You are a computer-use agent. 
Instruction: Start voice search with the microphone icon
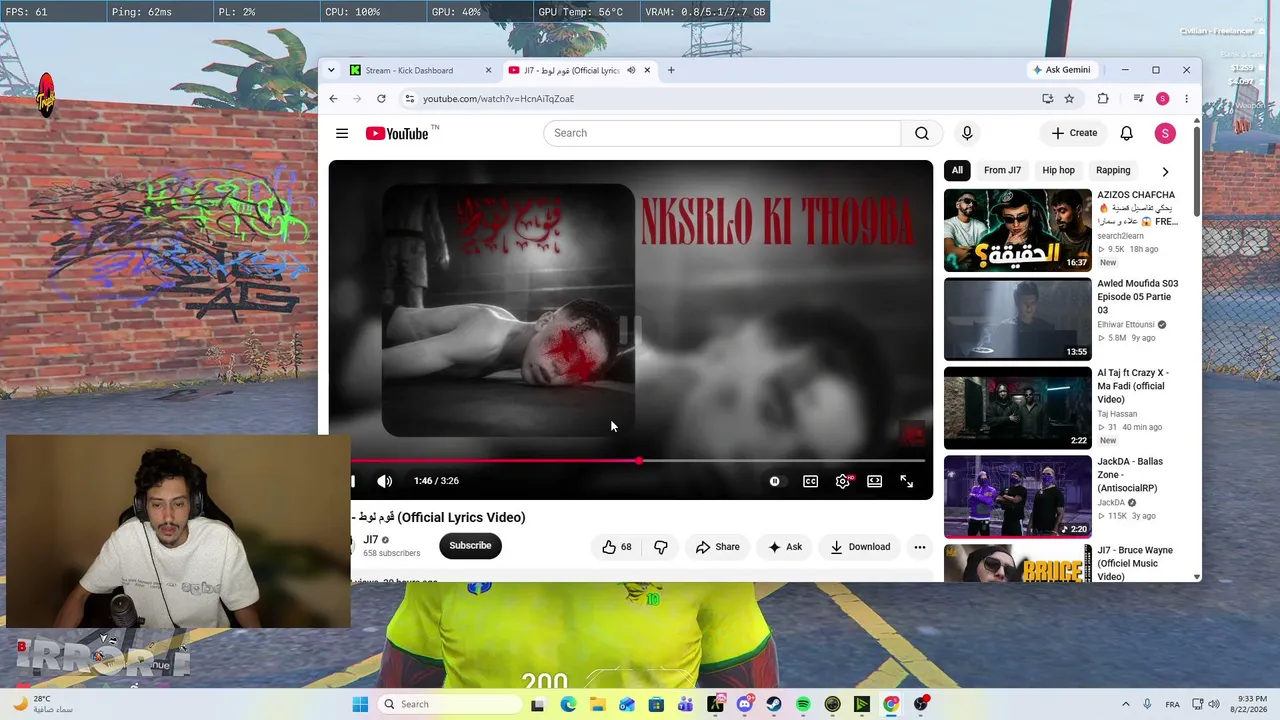coord(967,133)
